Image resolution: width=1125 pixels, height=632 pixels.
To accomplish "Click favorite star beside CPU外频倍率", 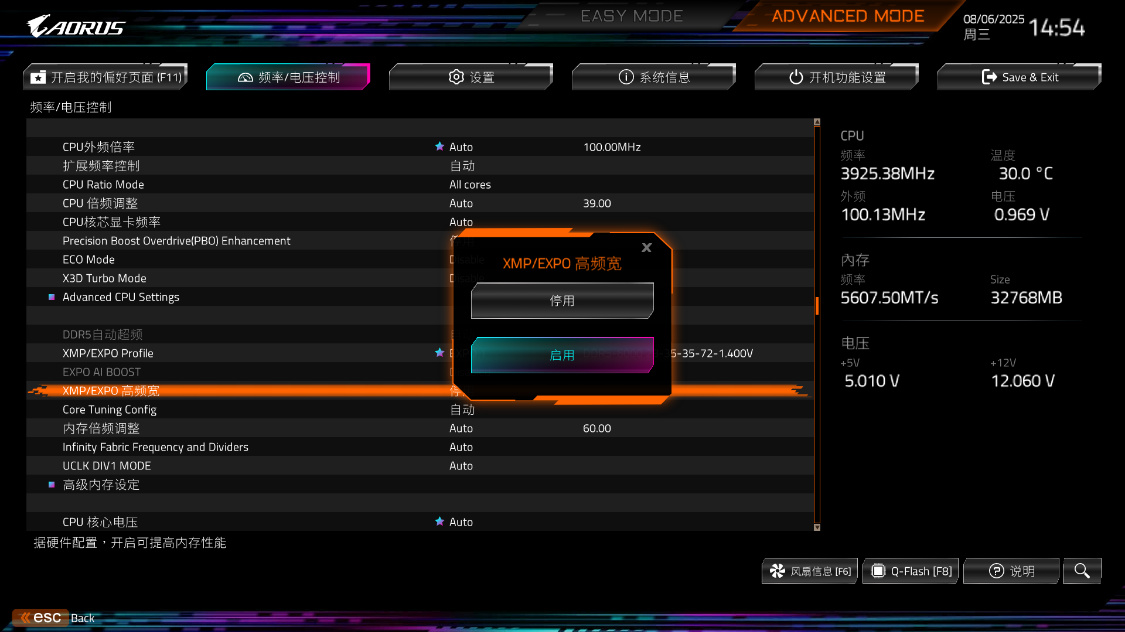I will 439,146.
